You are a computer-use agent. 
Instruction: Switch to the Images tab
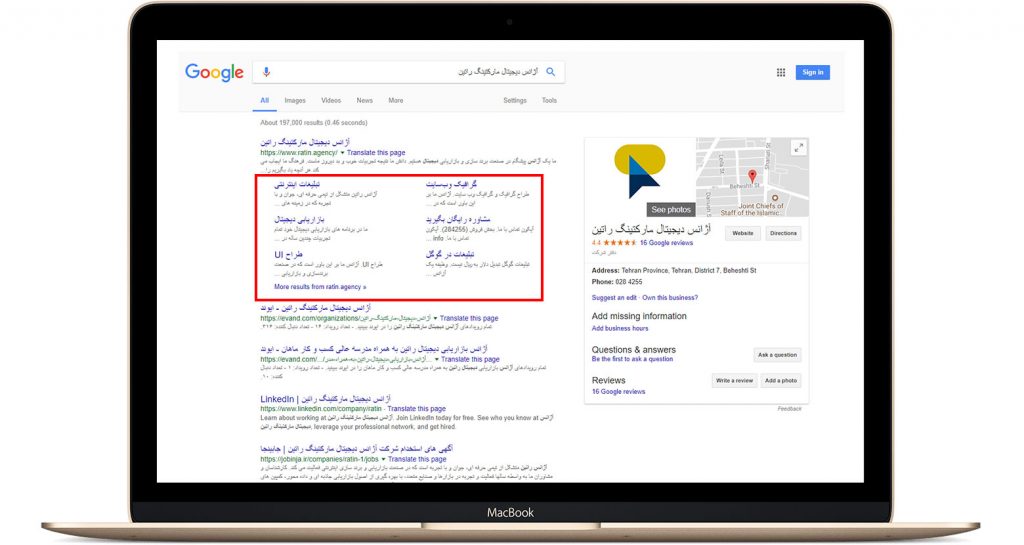point(295,101)
